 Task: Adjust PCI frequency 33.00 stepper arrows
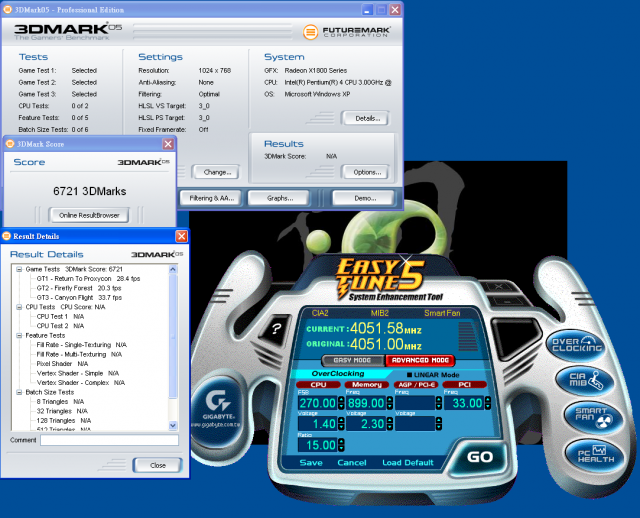[487, 403]
